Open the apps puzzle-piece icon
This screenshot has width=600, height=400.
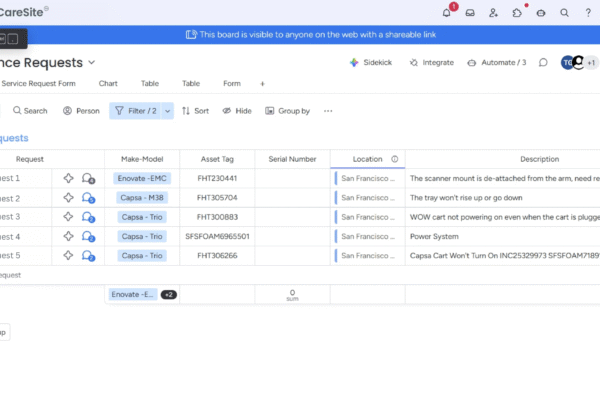(x=517, y=13)
